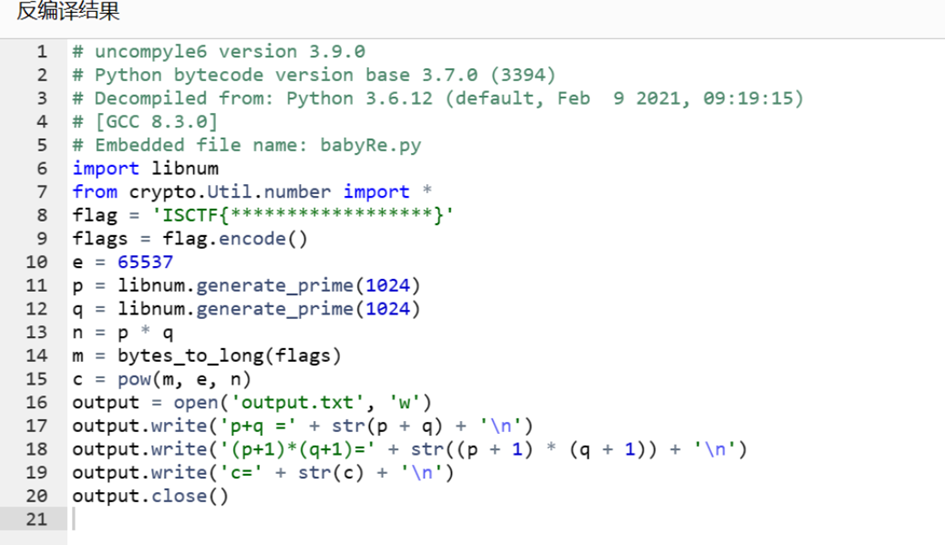Click the value 65537 on line 10
This screenshot has height=545, width=945.
coord(145,262)
